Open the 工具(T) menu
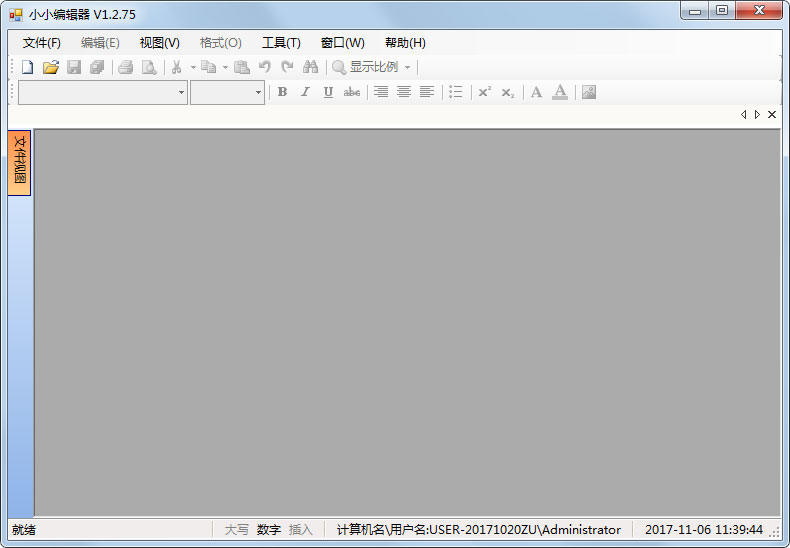The image size is (790, 548). click(x=281, y=42)
